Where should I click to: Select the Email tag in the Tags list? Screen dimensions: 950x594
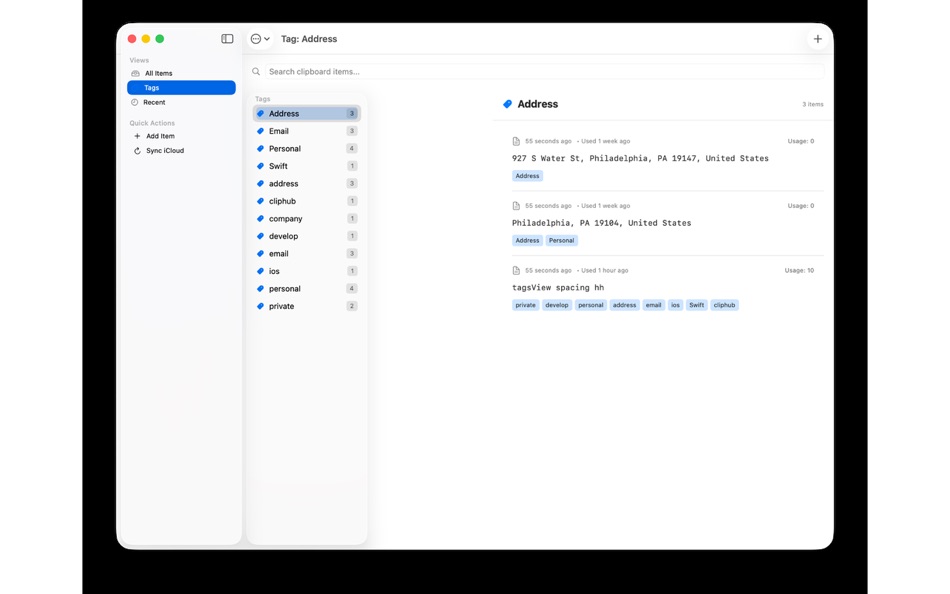(x=278, y=131)
